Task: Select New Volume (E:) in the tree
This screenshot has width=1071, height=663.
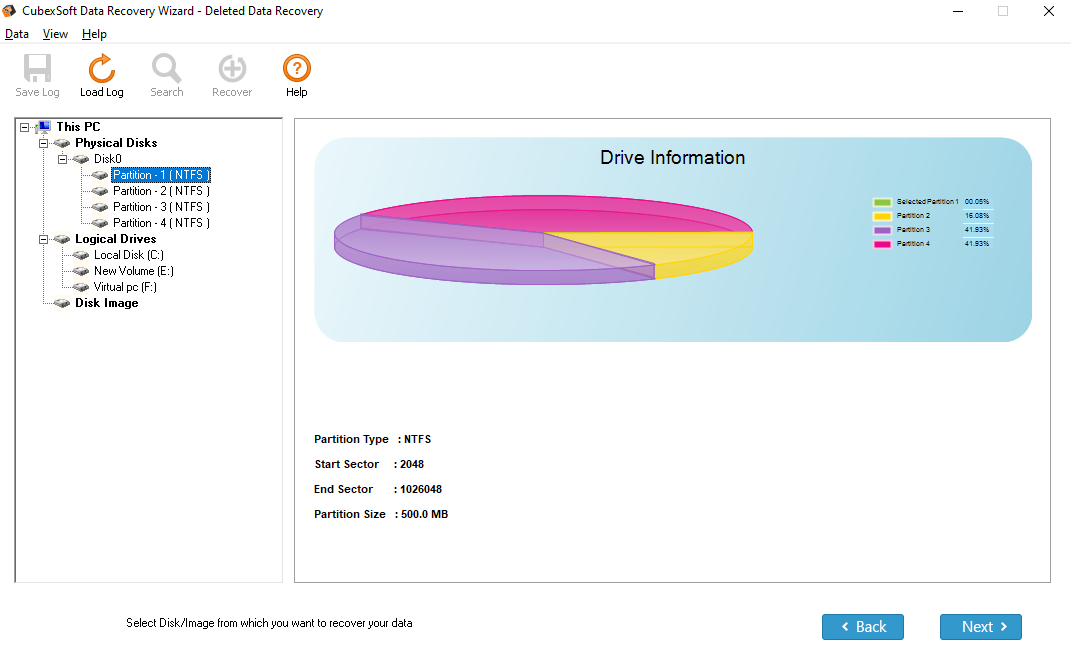Action: coord(134,271)
